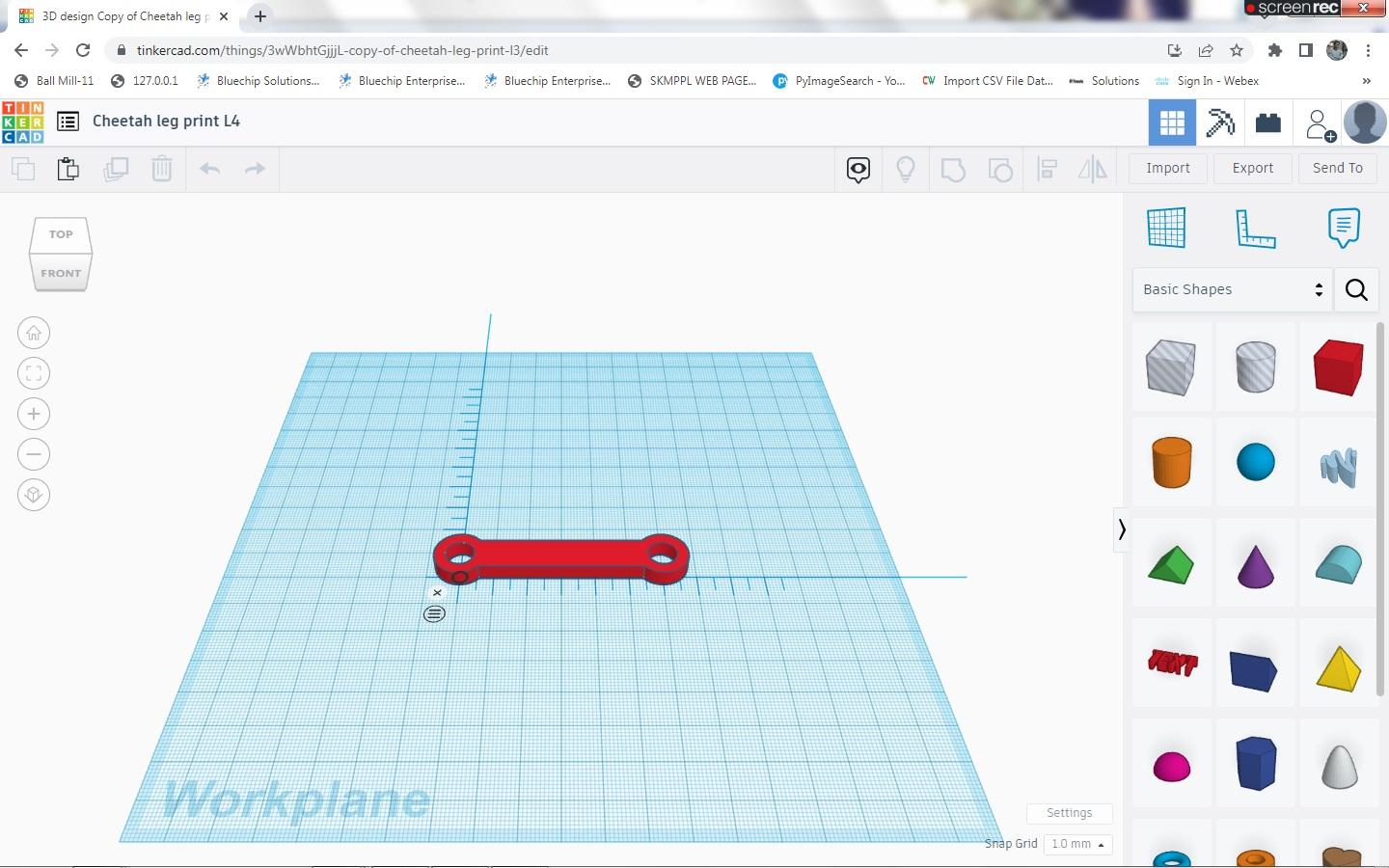The image size is (1389, 868).
Task: Click the Duplicate and repeat icon
Action: pos(116,169)
